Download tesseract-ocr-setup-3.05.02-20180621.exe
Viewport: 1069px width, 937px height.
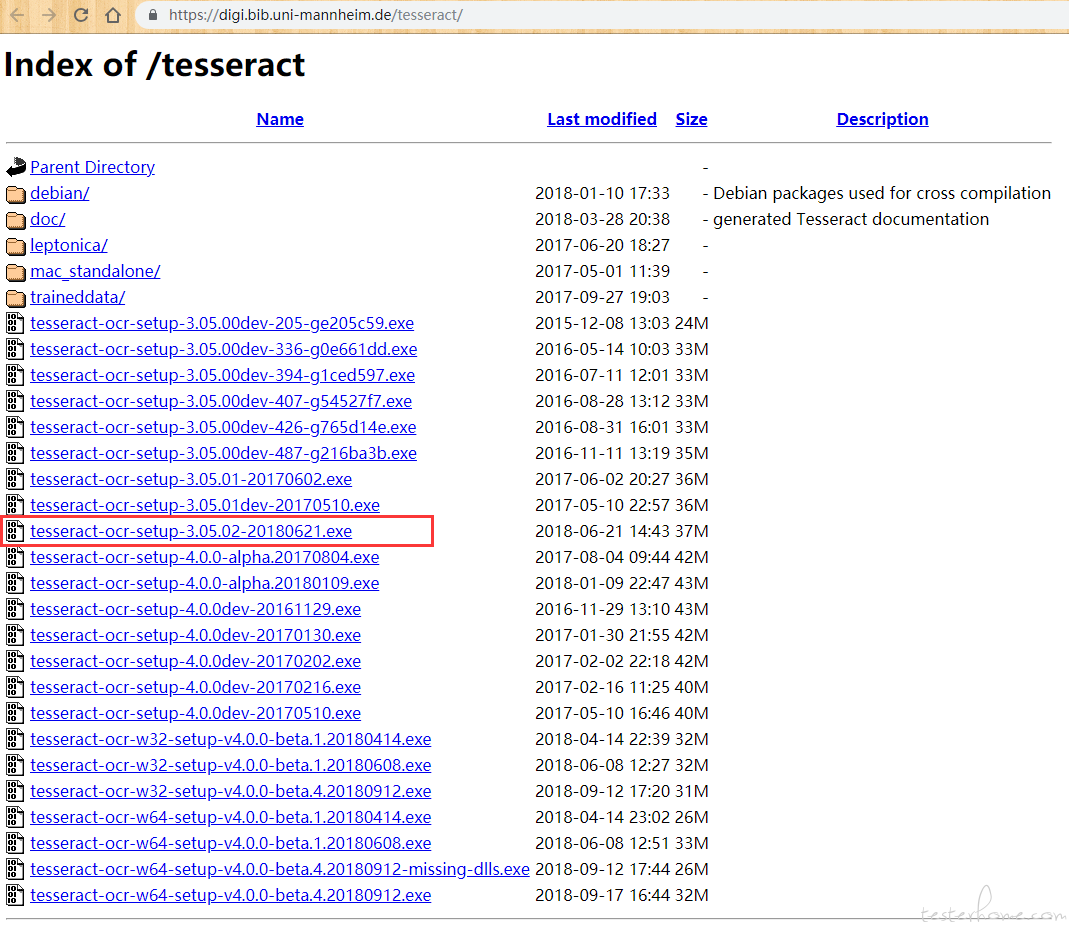point(191,531)
